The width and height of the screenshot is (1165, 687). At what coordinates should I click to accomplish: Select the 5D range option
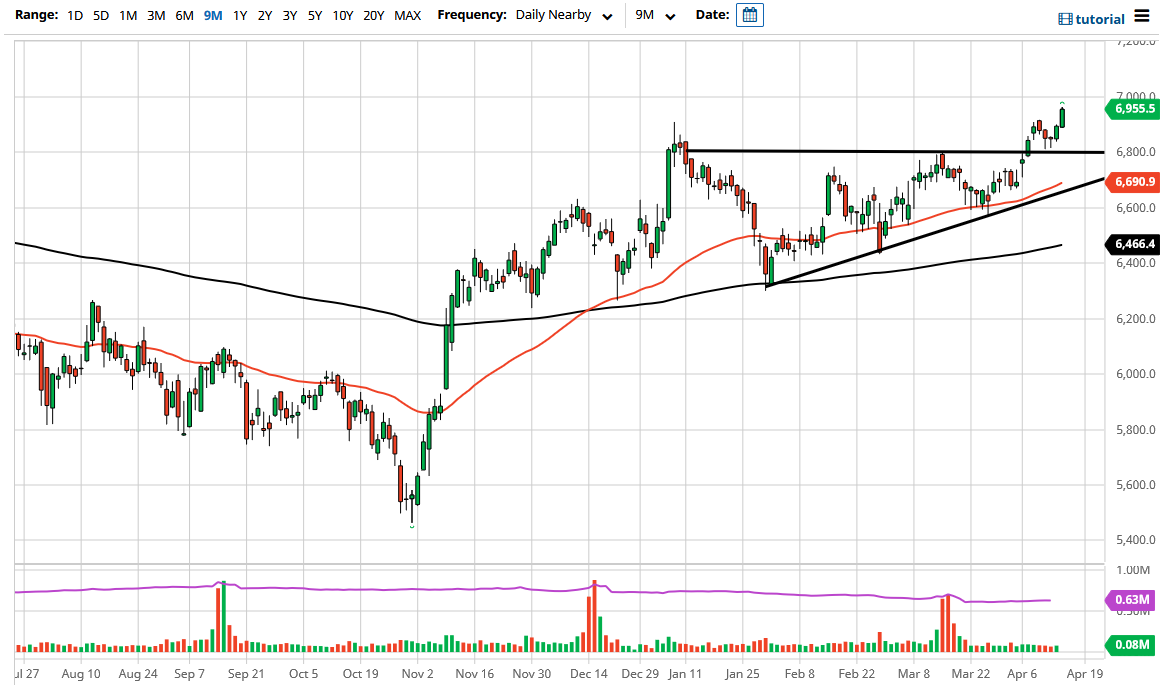coord(101,15)
